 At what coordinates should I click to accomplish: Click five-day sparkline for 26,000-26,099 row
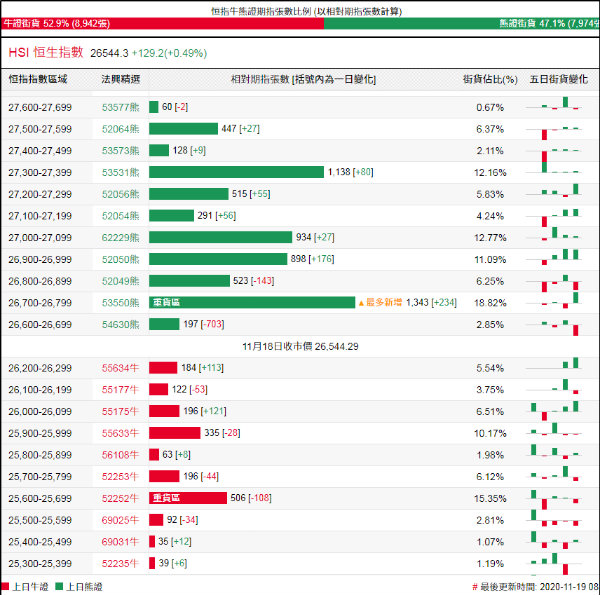point(554,411)
